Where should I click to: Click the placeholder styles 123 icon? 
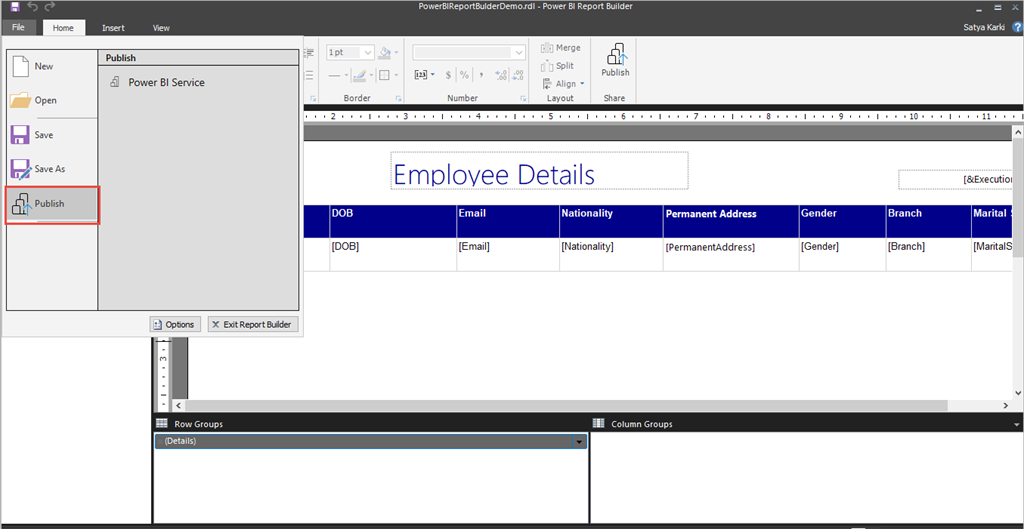click(x=421, y=75)
